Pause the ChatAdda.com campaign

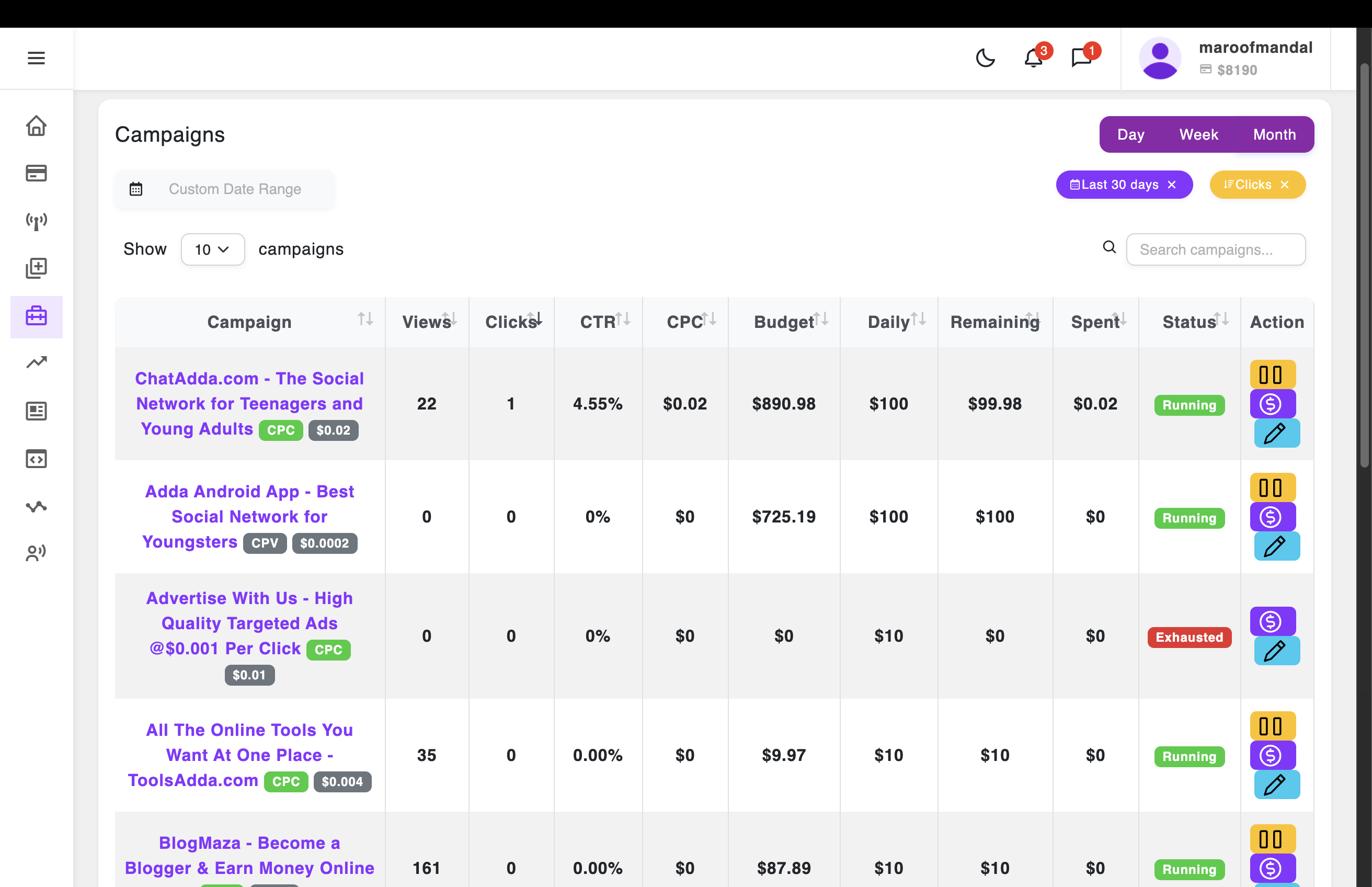point(1272,375)
